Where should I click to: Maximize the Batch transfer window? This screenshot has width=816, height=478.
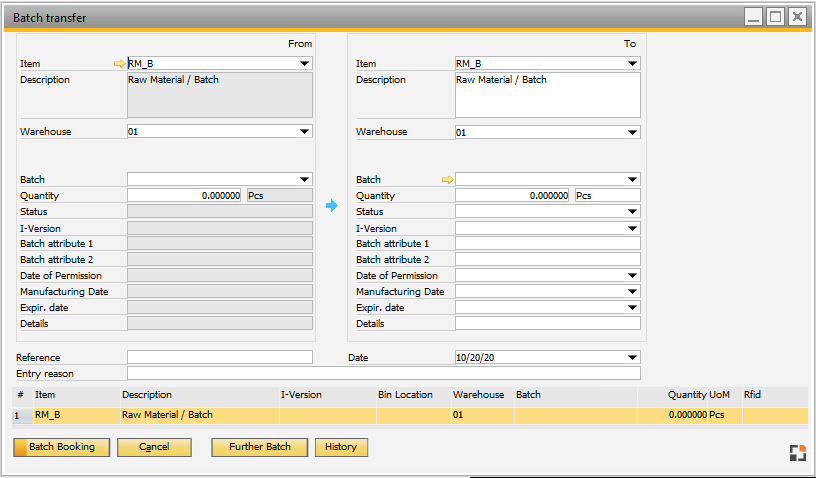776,17
